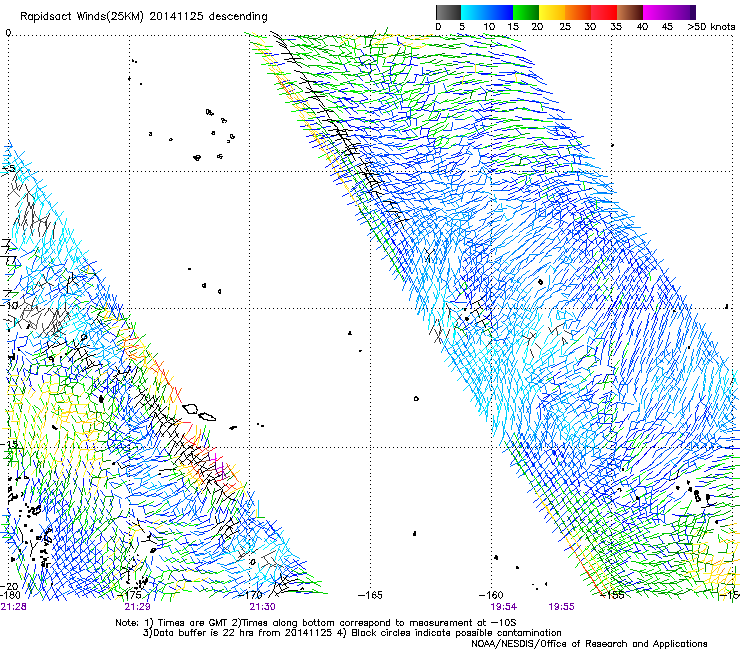The image size is (740, 650).
Task: Click the red 30-35 knots legend swatch
Action: pos(604,12)
